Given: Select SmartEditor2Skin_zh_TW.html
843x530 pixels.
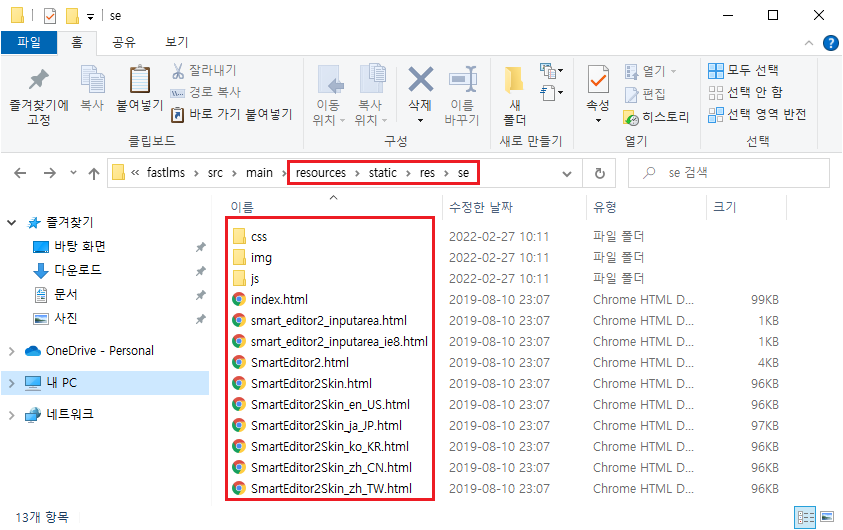Looking at the screenshot, I should [x=331, y=489].
